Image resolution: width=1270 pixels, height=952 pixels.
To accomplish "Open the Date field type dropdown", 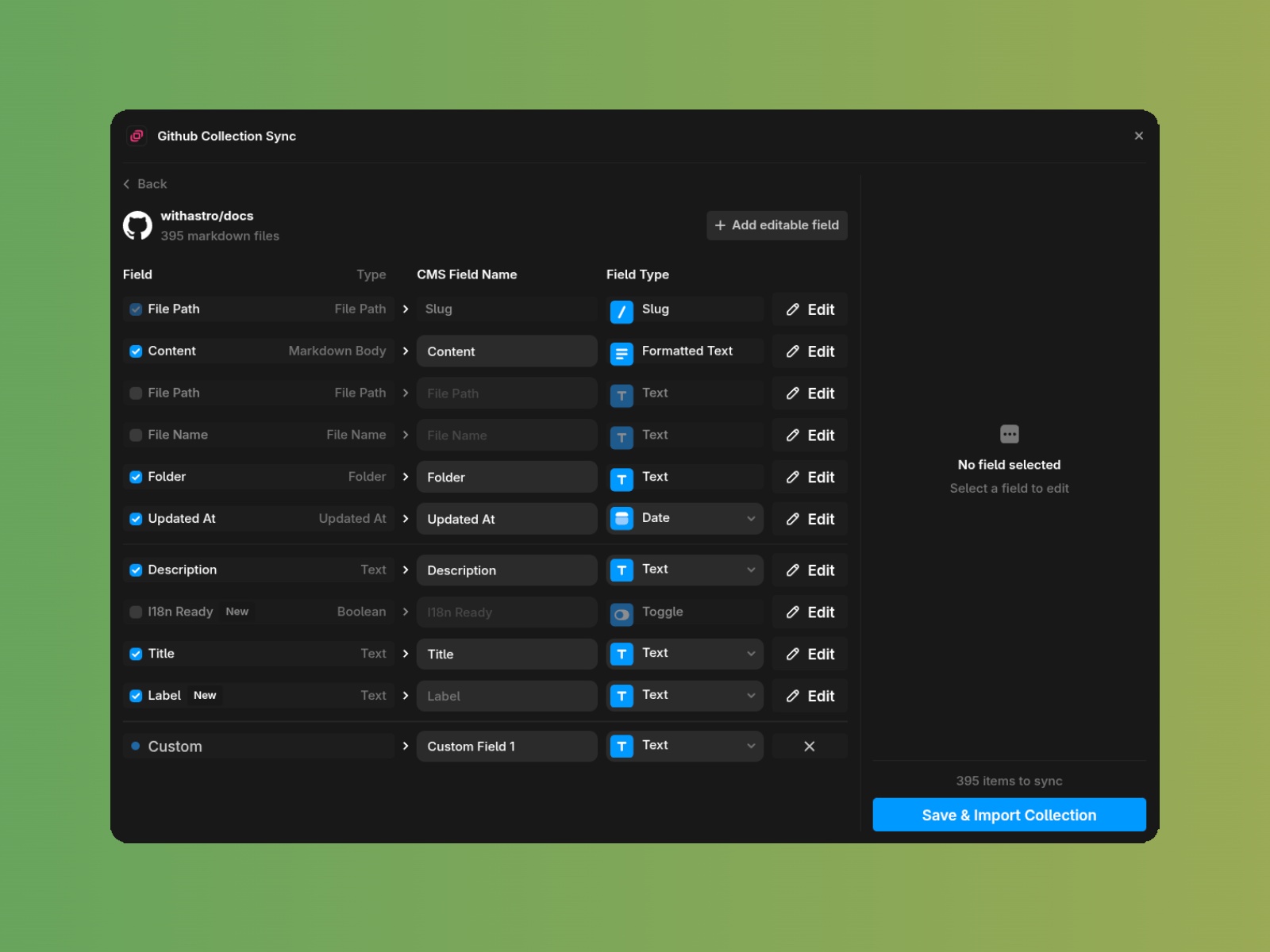I will coord(750,518).
